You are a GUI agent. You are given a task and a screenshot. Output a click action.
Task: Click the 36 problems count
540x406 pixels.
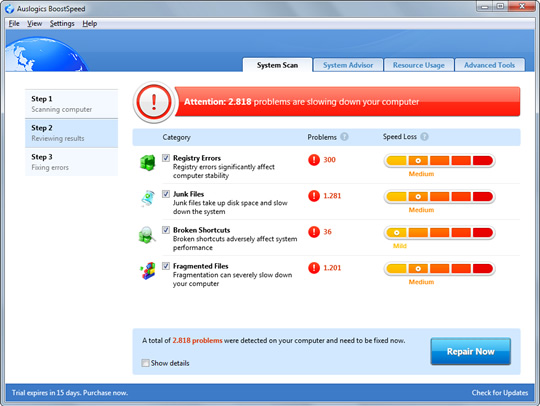(327, 232)
